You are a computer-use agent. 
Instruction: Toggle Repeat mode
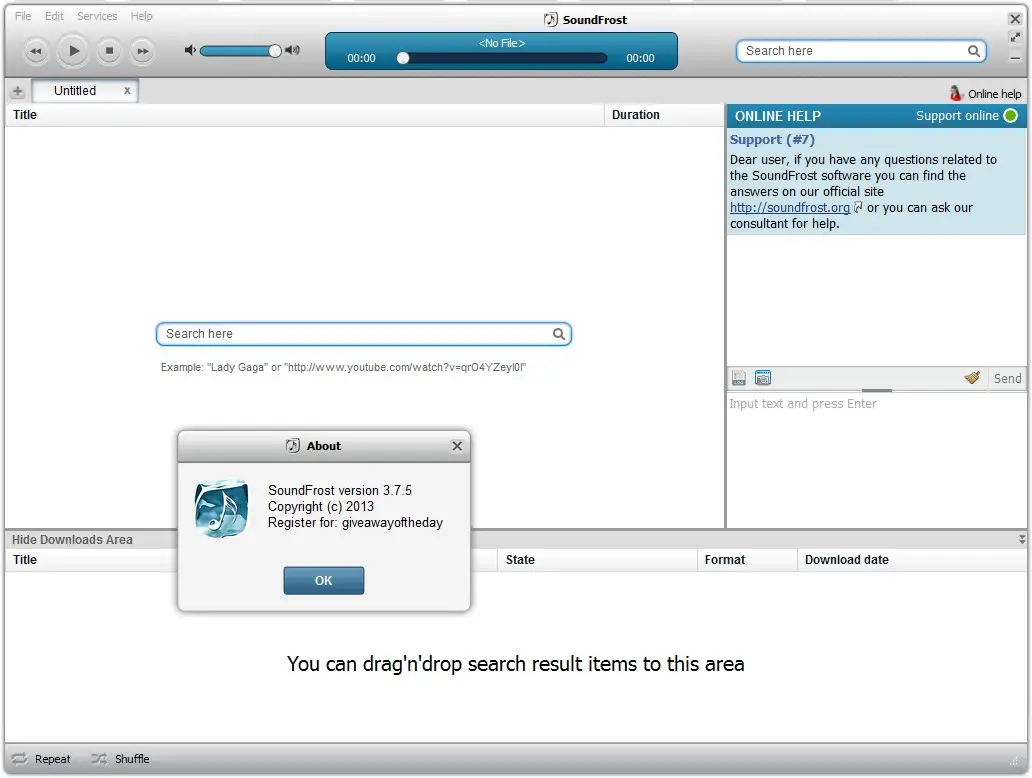pos(41,759)
